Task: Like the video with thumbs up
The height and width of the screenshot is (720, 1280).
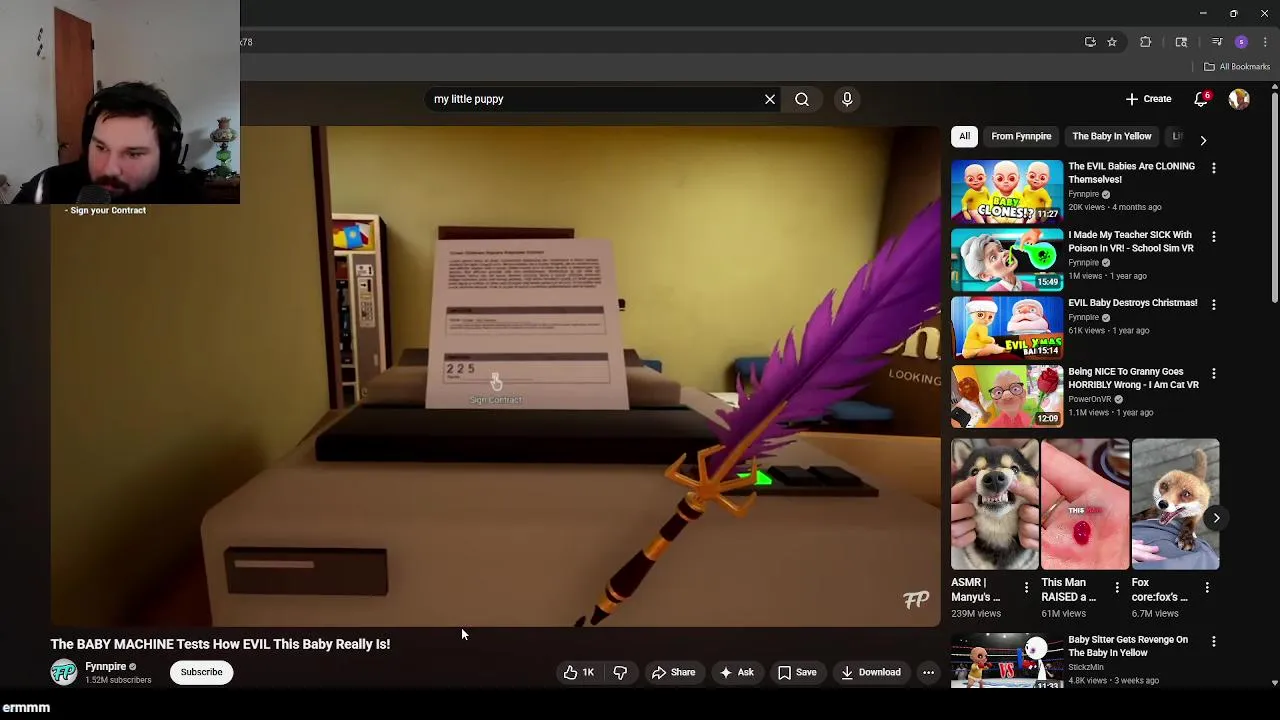Action: (579, 672)
